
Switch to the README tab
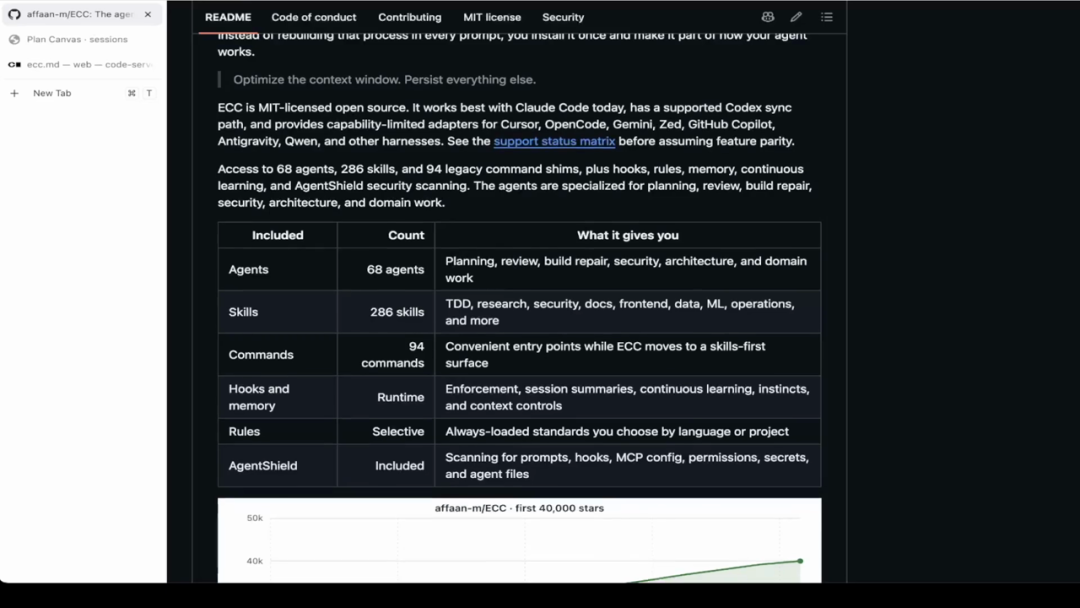[228, 17]
